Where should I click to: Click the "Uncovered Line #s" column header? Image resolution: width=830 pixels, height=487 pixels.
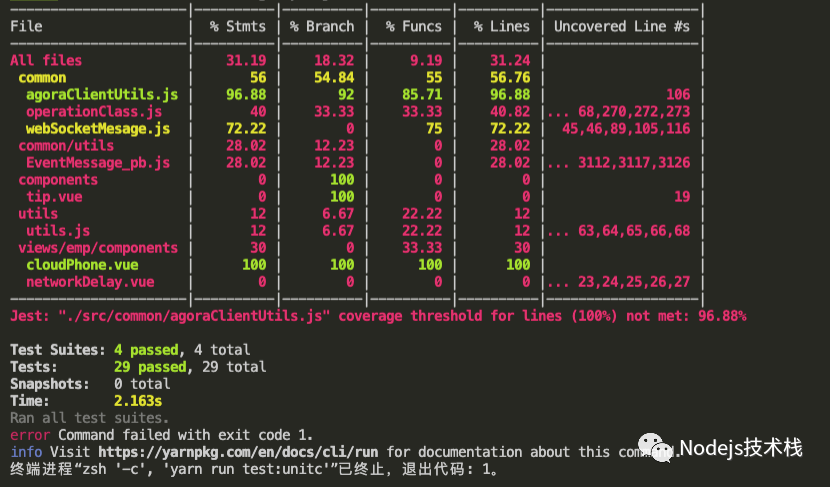click(621, 26)
